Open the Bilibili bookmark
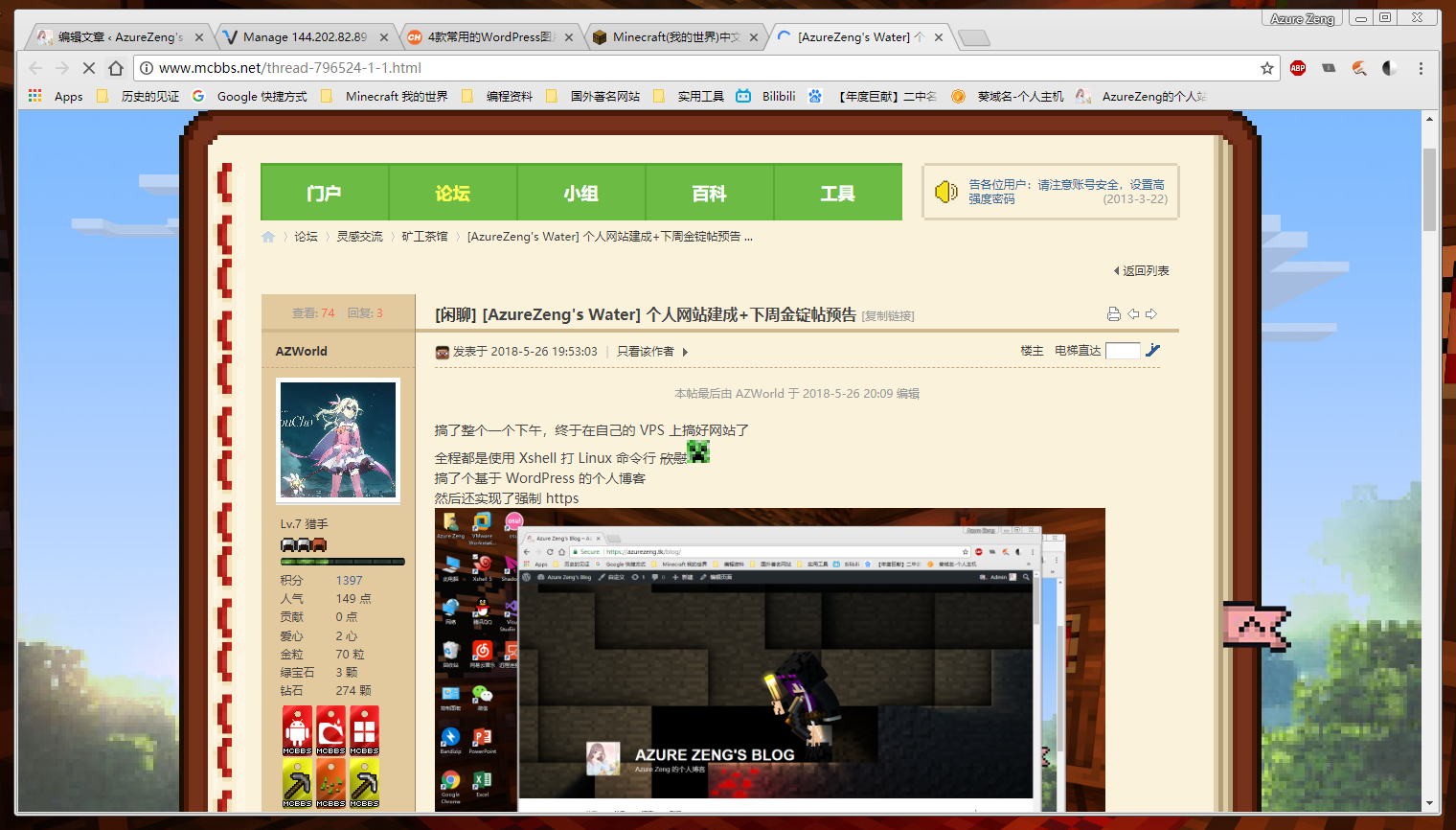Screen dimensions: 1456x830 [766, 96]
